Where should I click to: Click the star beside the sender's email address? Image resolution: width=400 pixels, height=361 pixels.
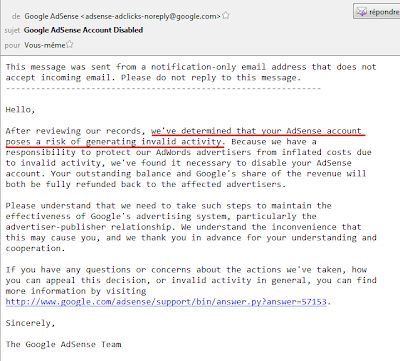point(226,15)
